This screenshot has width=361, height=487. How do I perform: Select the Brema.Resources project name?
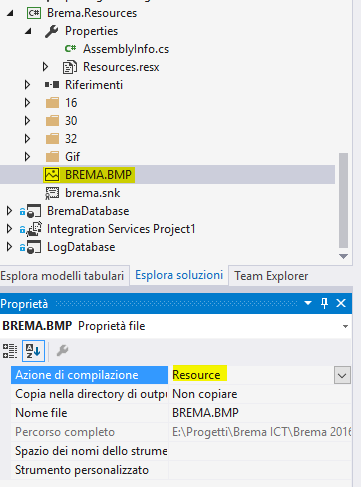coord(92,13)
